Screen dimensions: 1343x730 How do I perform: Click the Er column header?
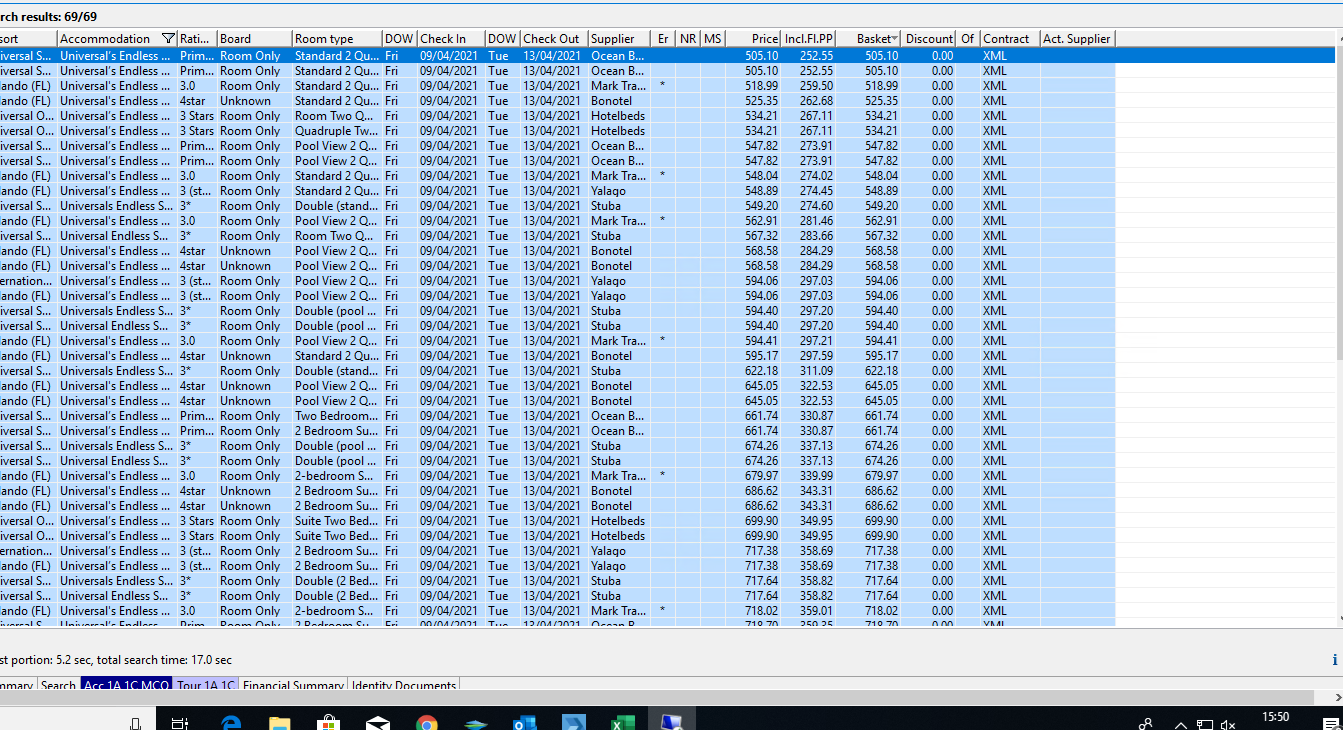(x=663, y=39)
